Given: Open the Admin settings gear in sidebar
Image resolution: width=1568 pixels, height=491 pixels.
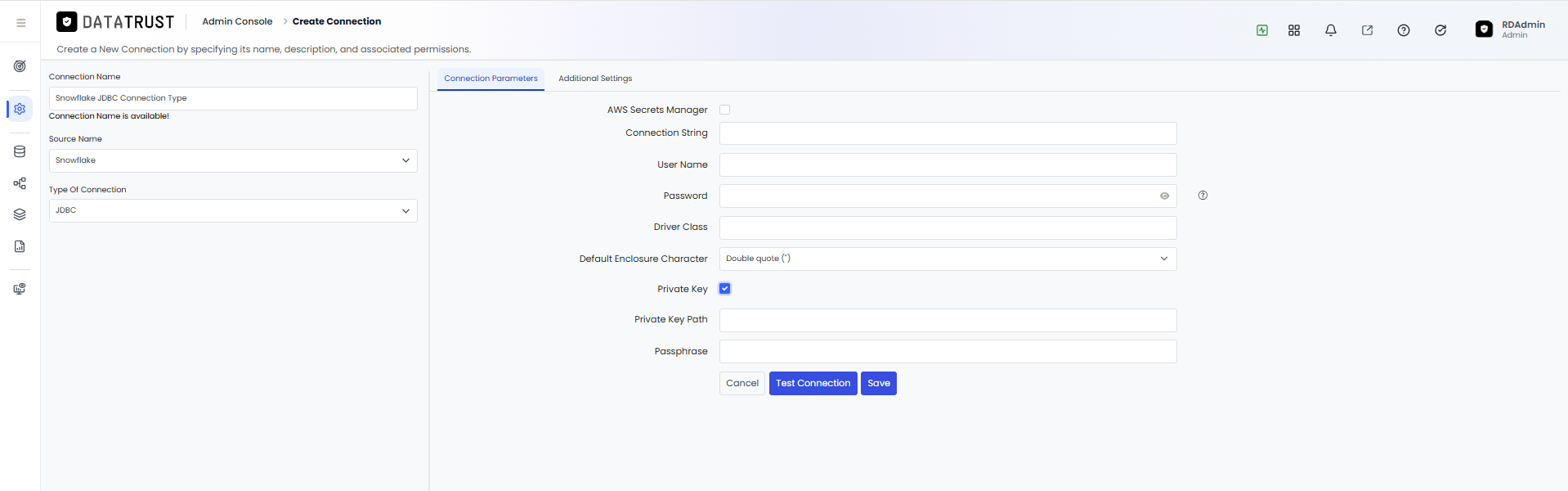Looking at the screenshot, I should tap(20, 109).
